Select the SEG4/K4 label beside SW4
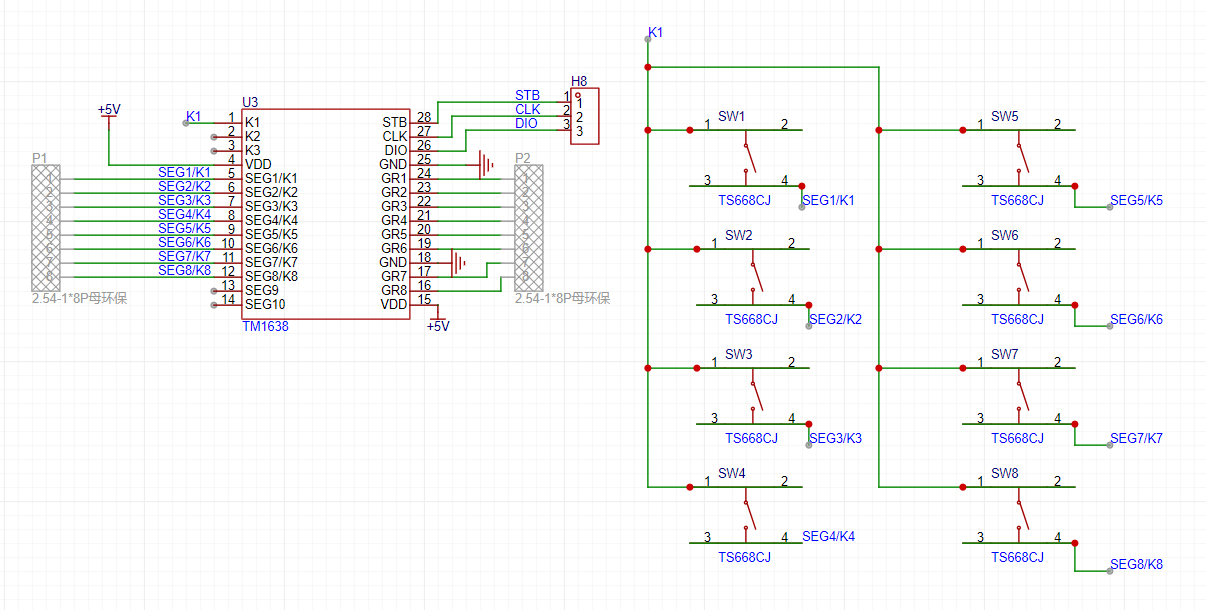Image resolution: width=1206 pixels, height=610 pixels. 828,537
